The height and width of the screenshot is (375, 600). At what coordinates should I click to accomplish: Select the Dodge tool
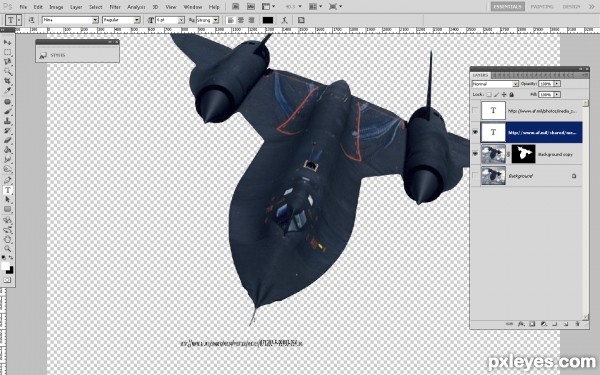(7, 169)
